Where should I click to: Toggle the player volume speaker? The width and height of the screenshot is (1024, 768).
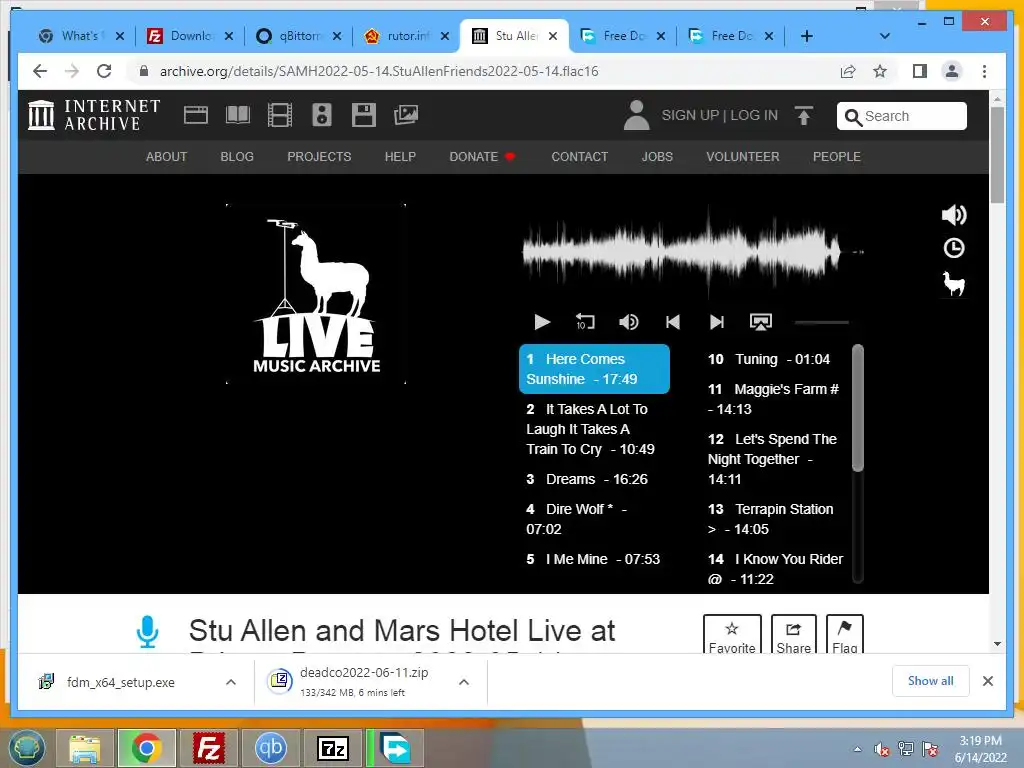coord(629,322)
